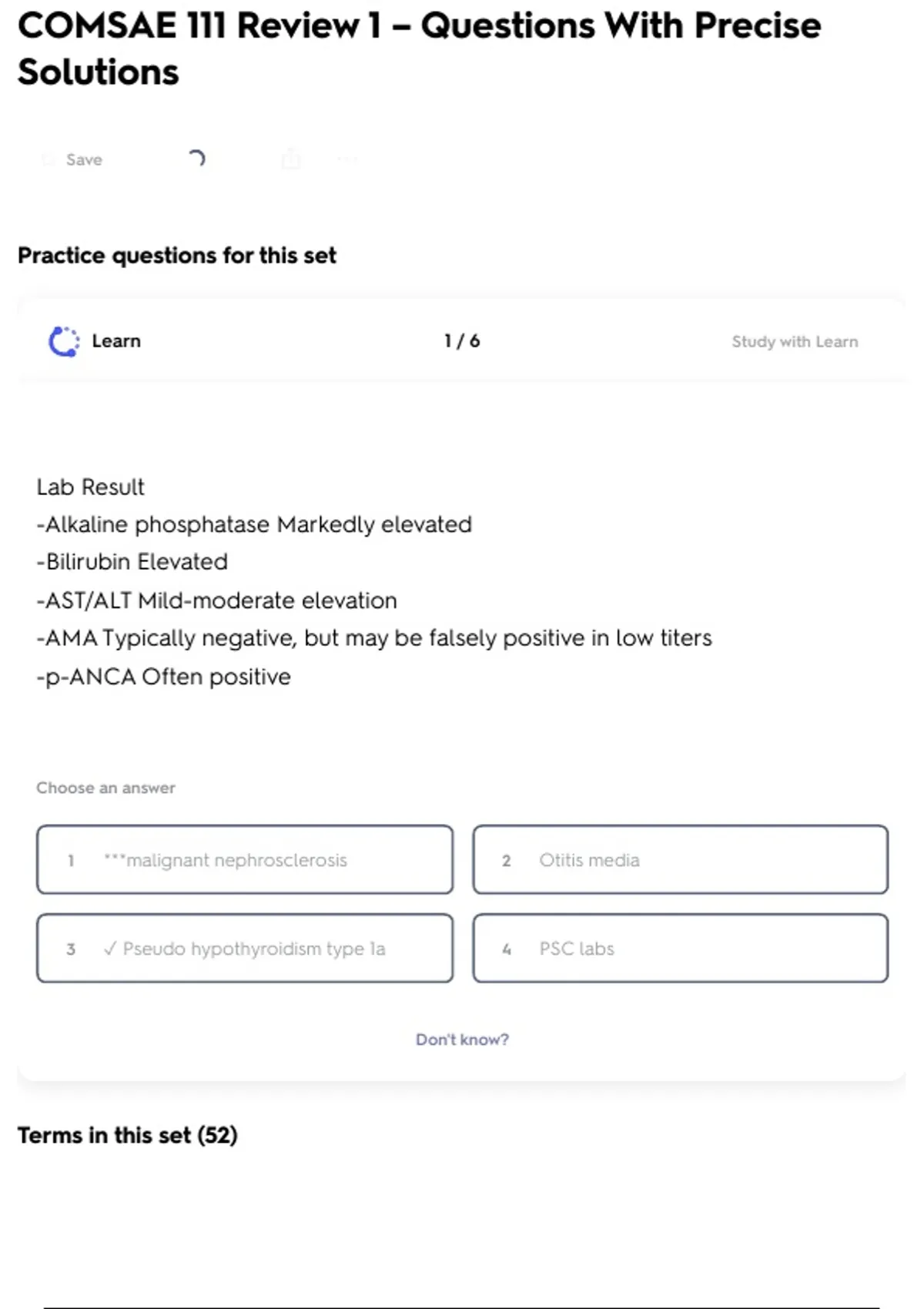Image resolution: width=924 pixels, height=1309 pixels.
Task: Open the three-dot more options menu
Action: click(x=347, y=159)
